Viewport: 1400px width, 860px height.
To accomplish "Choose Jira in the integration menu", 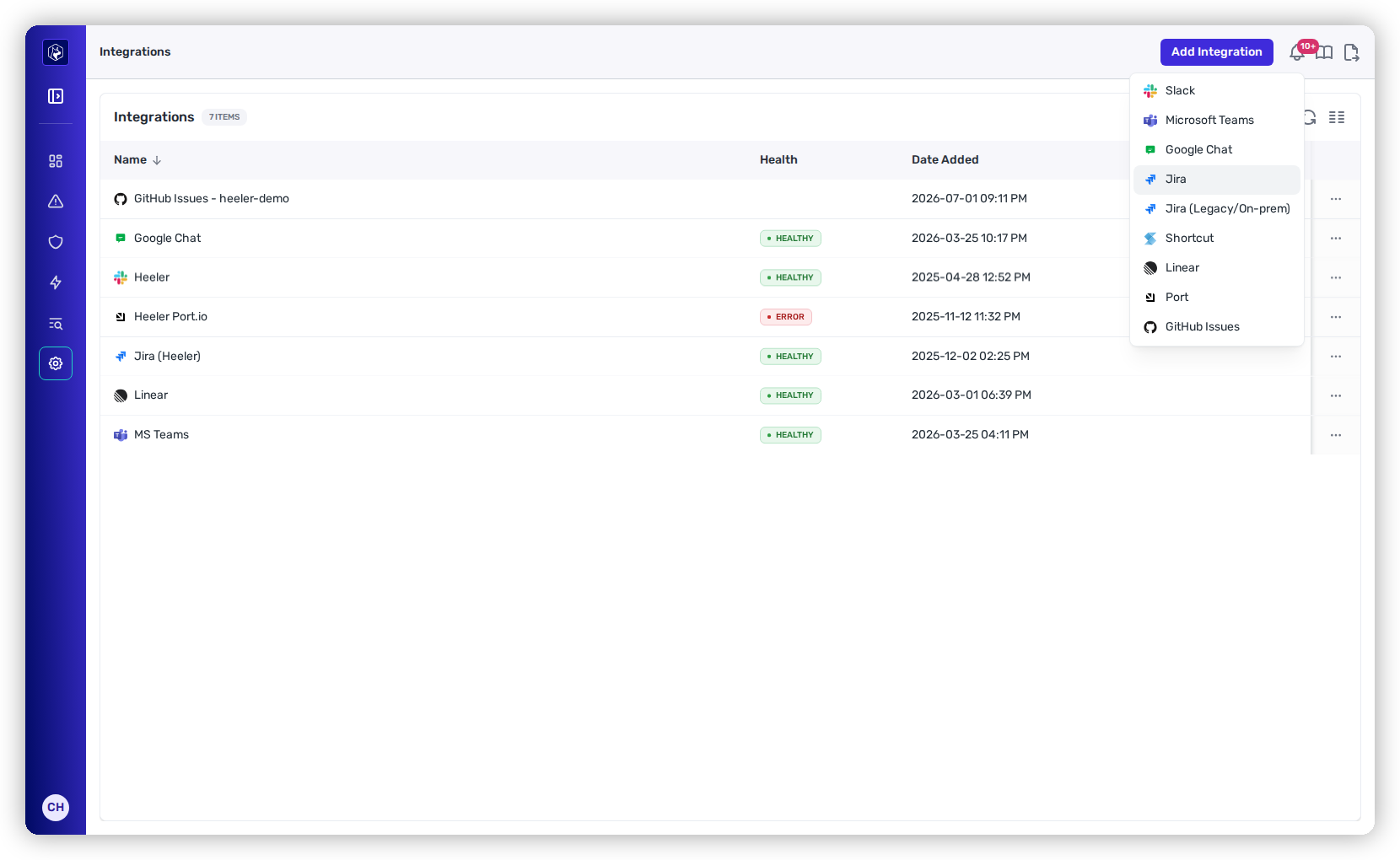I will [1217, 180].
